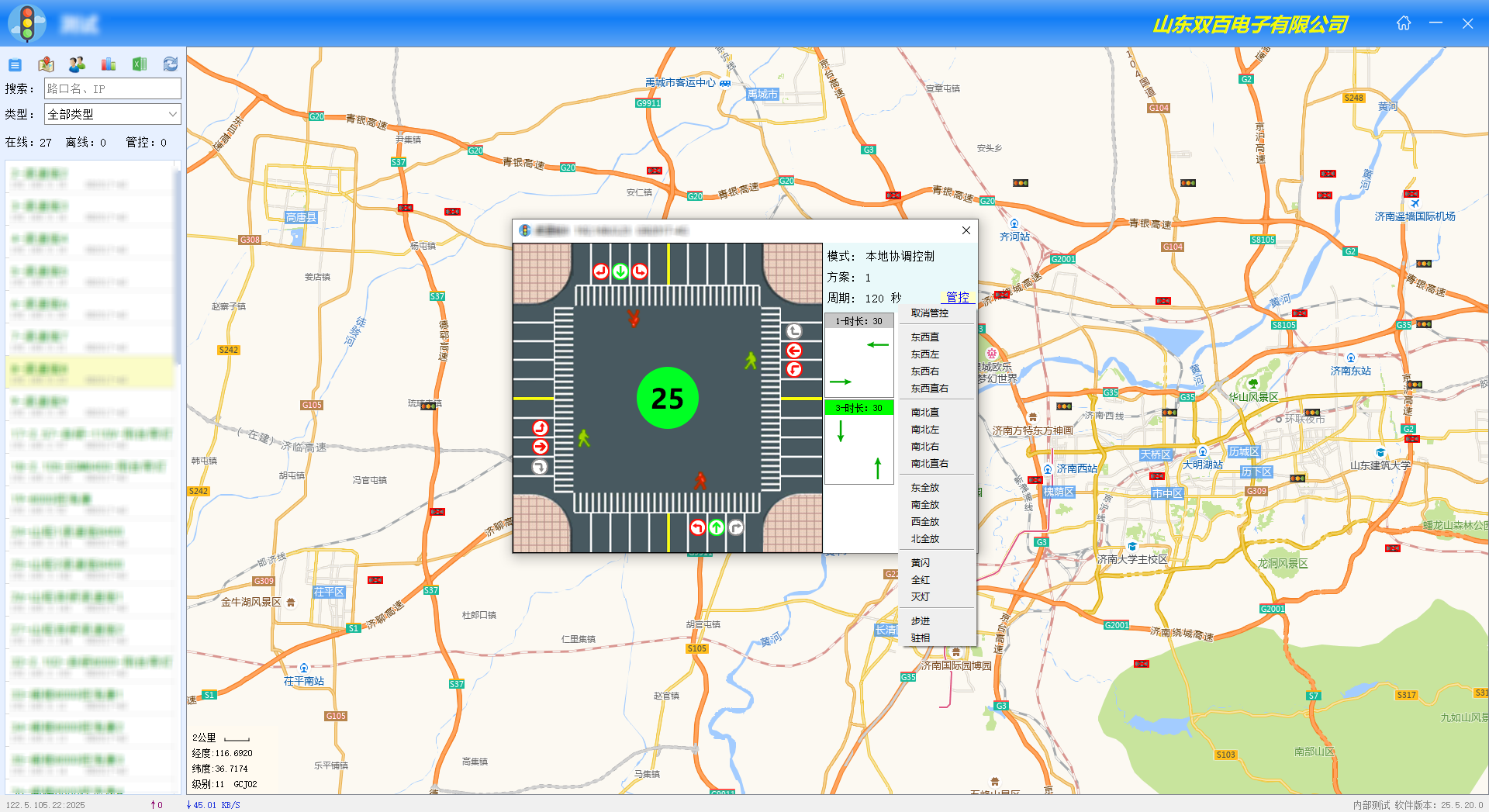The width and height of the screenshot is (1489, 812).
Task: Close the intersection detail dialog
Action: coord(966,230)
